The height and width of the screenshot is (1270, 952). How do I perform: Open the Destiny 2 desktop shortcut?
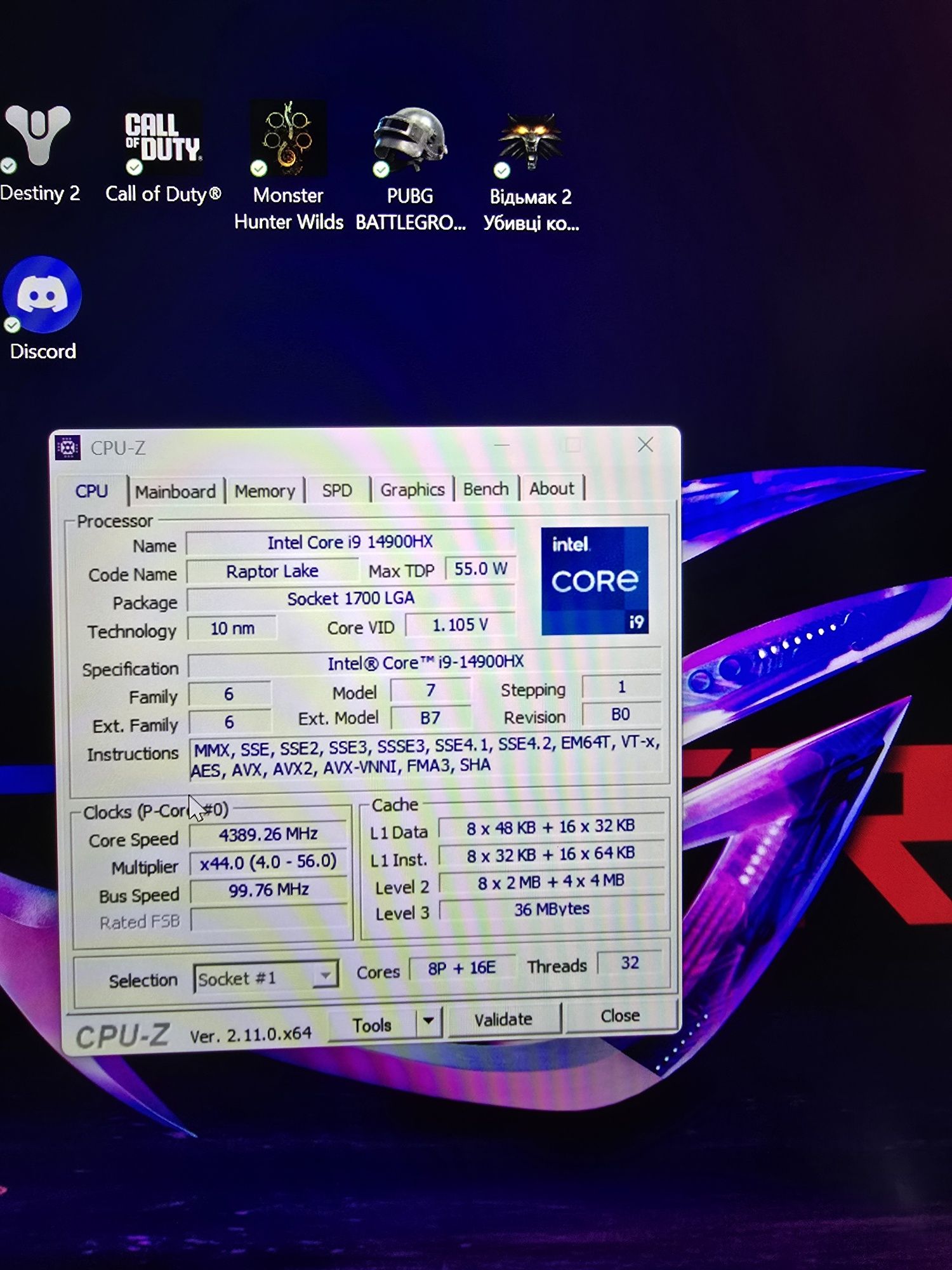(x=37, y=137)
